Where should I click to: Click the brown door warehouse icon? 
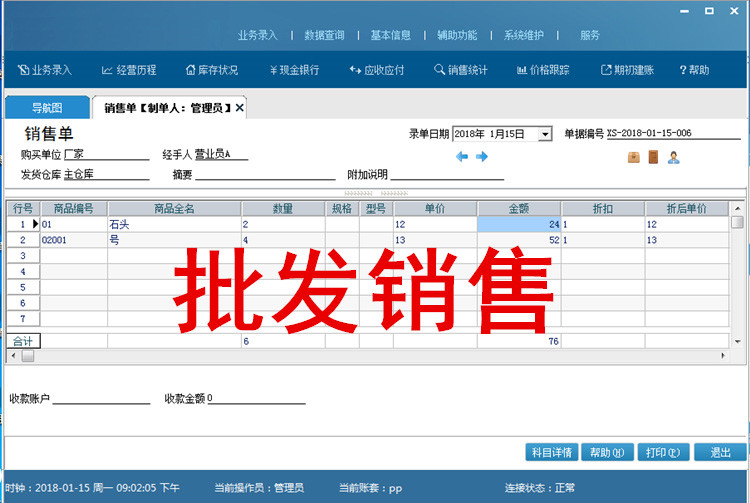[653, 157]
